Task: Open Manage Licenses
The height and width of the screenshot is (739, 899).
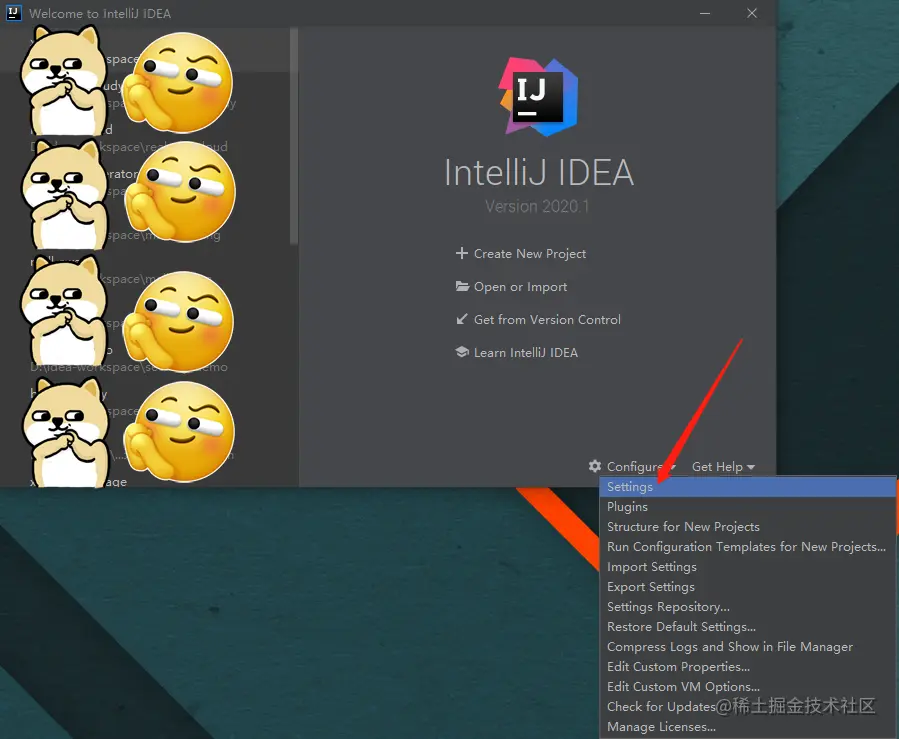Action: (748, 727)
